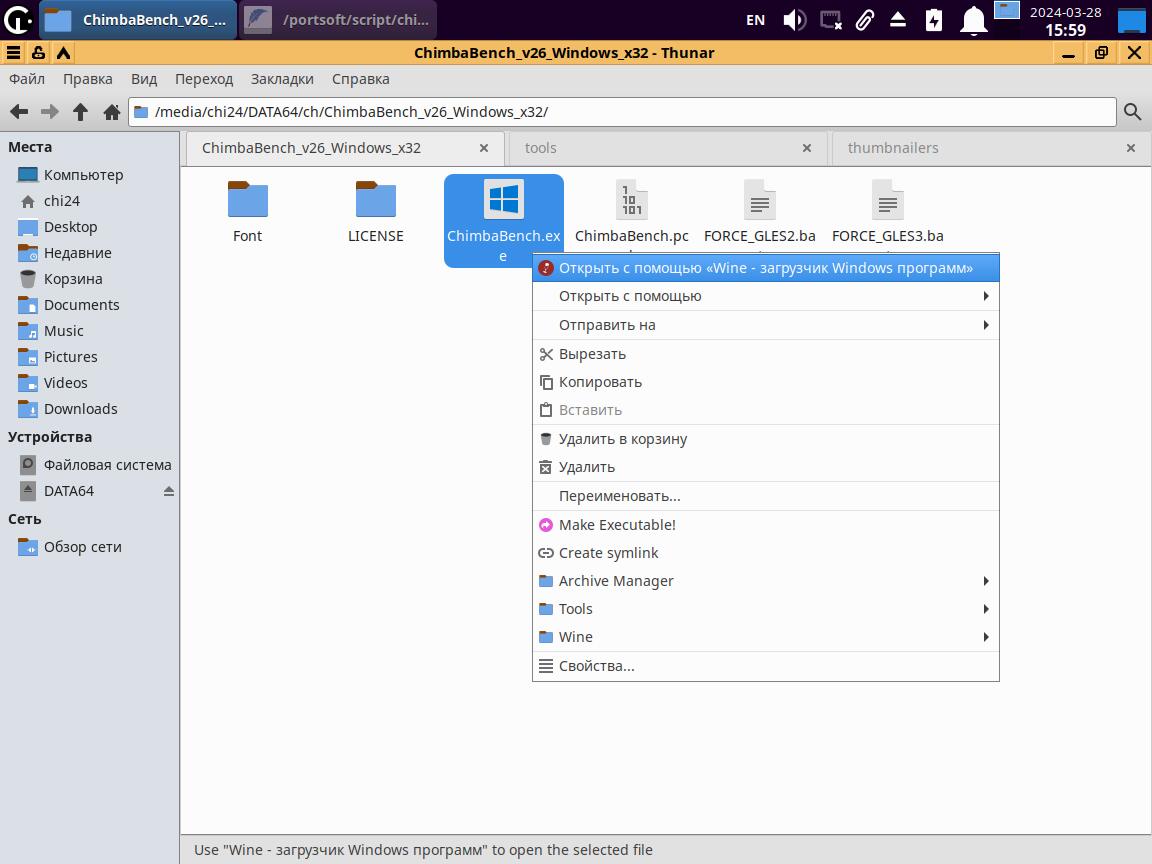Click the search magnifier icon
Image resolution: width=1152 pixels, height=864 pixels.
(x=1132, y=112)
